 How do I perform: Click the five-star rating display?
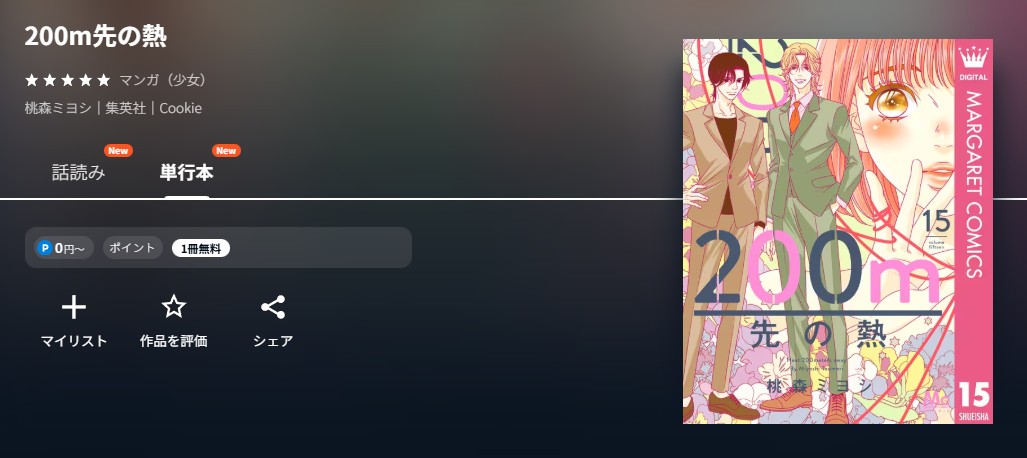pos(67,81)
